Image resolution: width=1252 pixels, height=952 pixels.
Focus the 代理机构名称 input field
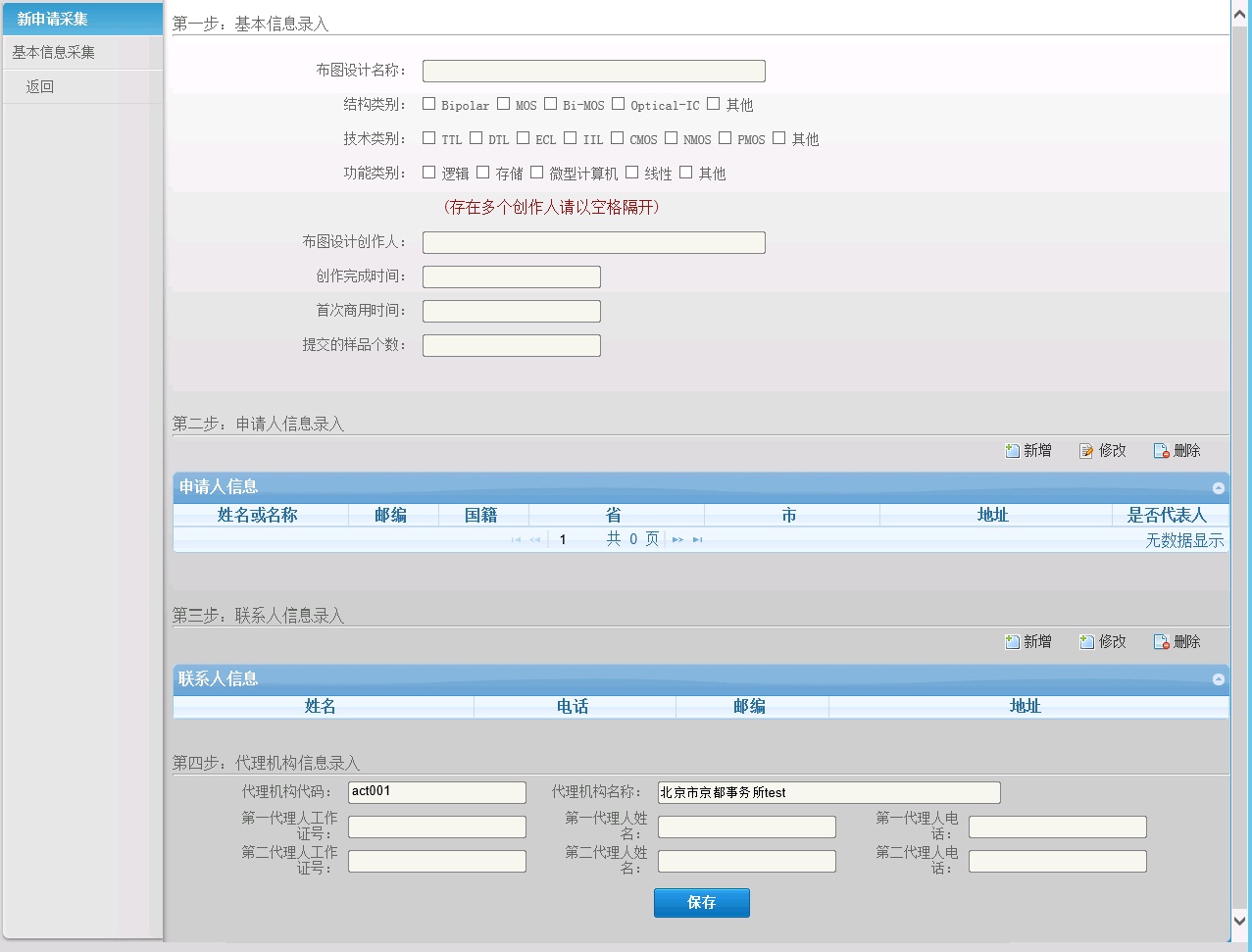pos(828,793)
